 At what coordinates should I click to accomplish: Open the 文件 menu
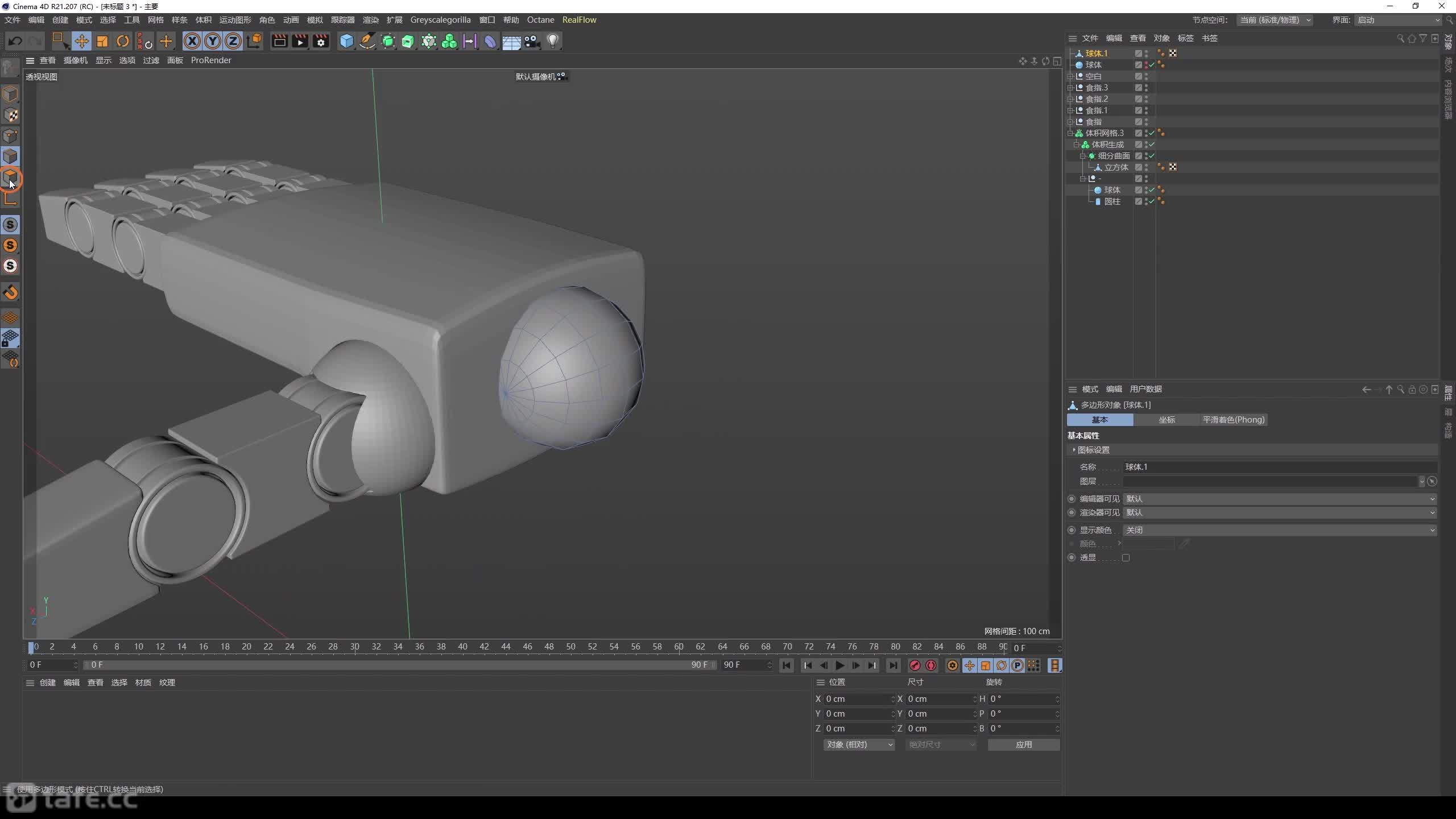click(x=13, y=20)
